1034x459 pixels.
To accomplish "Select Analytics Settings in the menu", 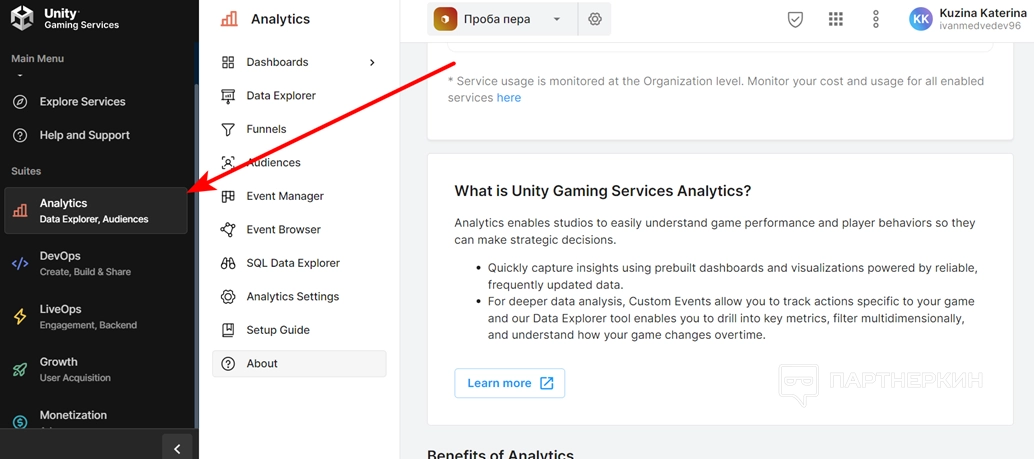I will pyautogui.click(x=292, y=297).
